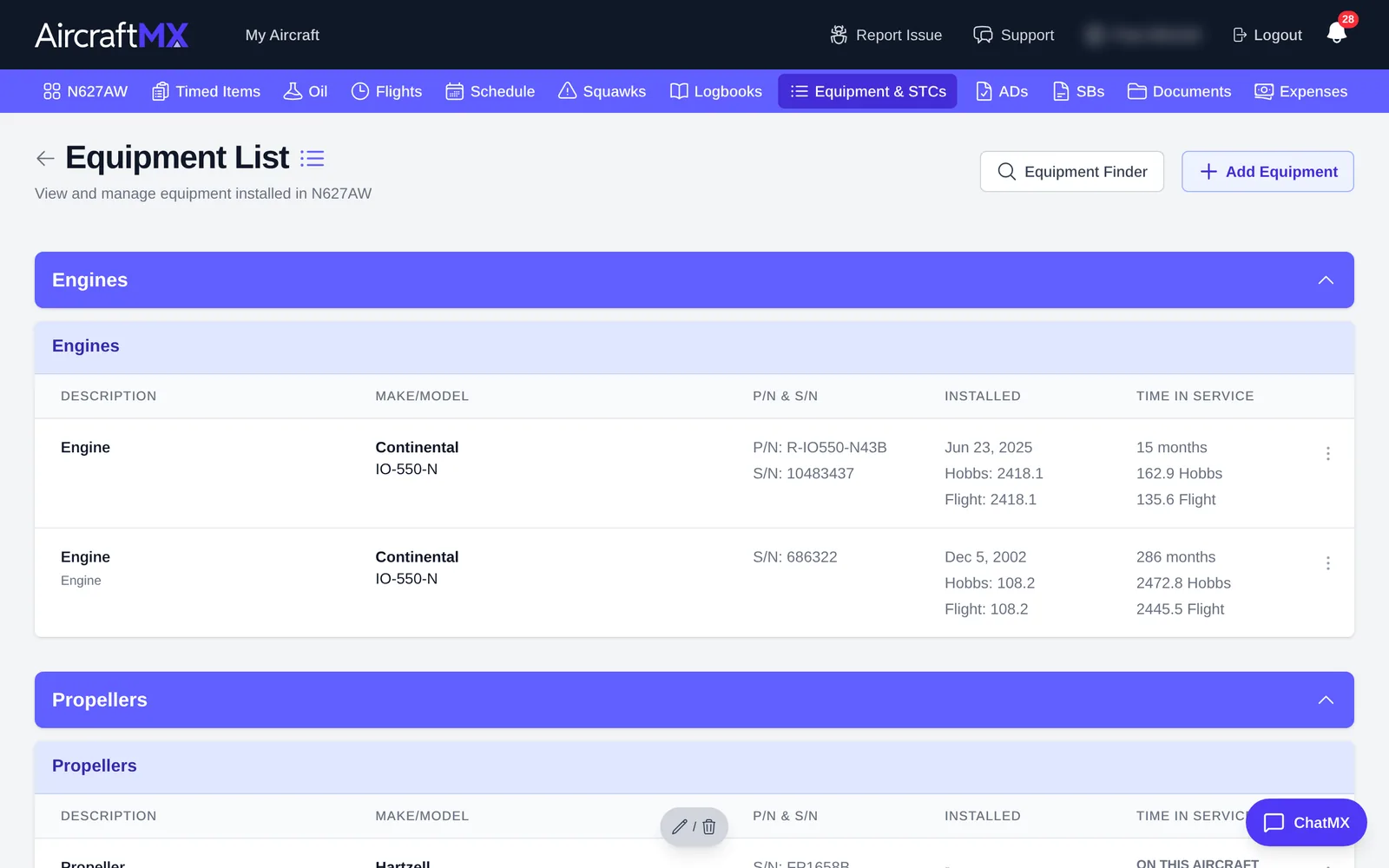
Task: Click install date Dec 5, 2002
Action: point(985,556)
